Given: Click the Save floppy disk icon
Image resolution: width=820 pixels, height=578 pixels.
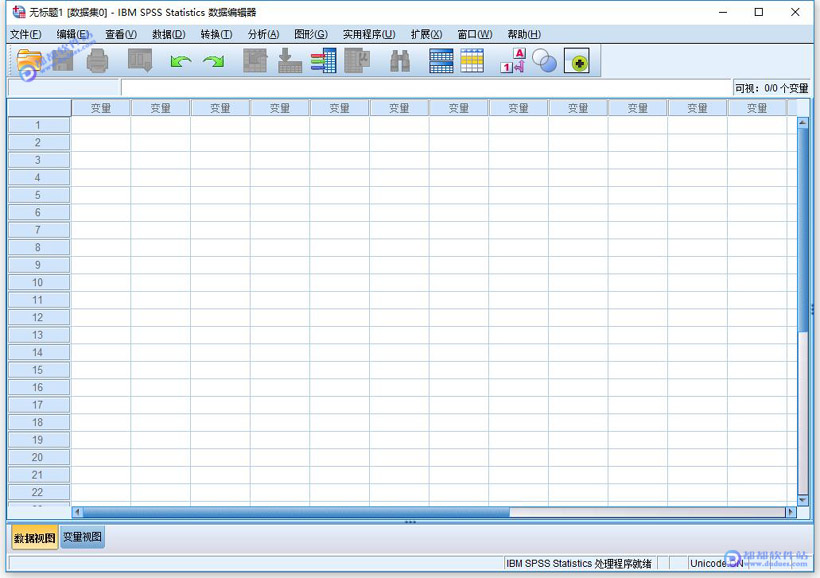Looking at the screenshot, I should point(63,61).
